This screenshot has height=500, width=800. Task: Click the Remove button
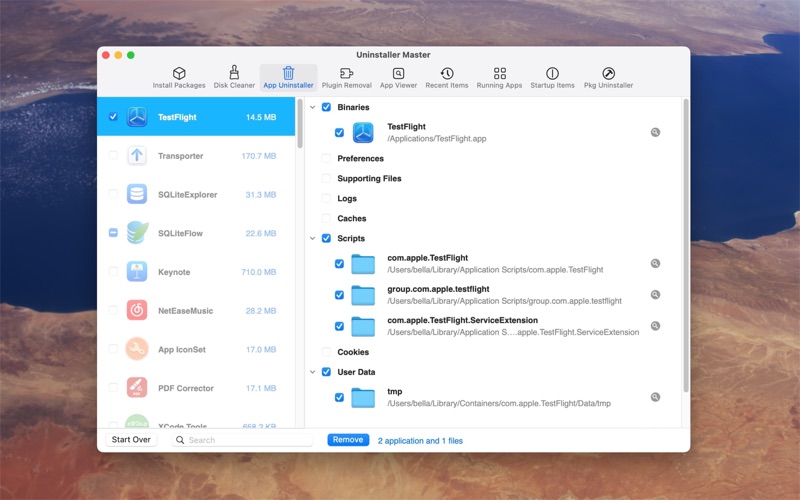pyautogui.click(x=348, y=440)
